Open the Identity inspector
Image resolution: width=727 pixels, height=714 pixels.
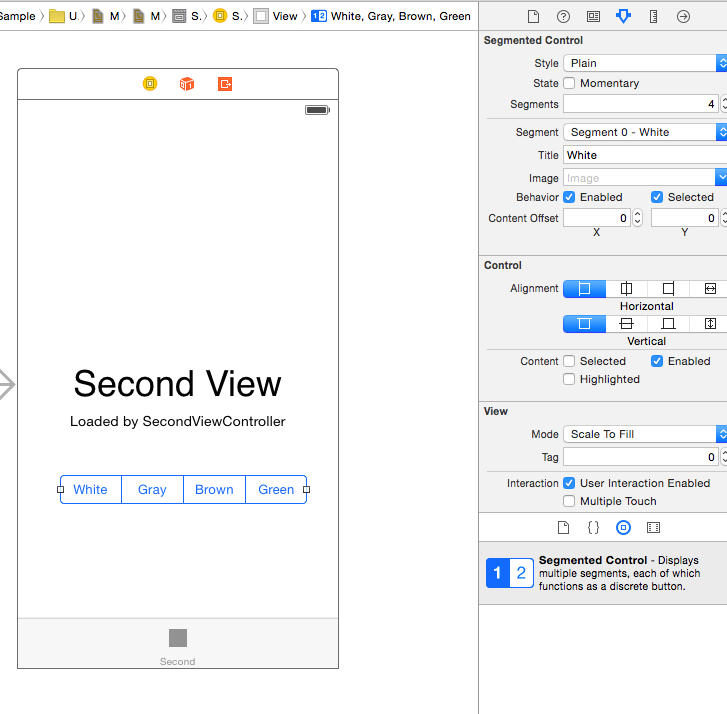click(593, 17)
